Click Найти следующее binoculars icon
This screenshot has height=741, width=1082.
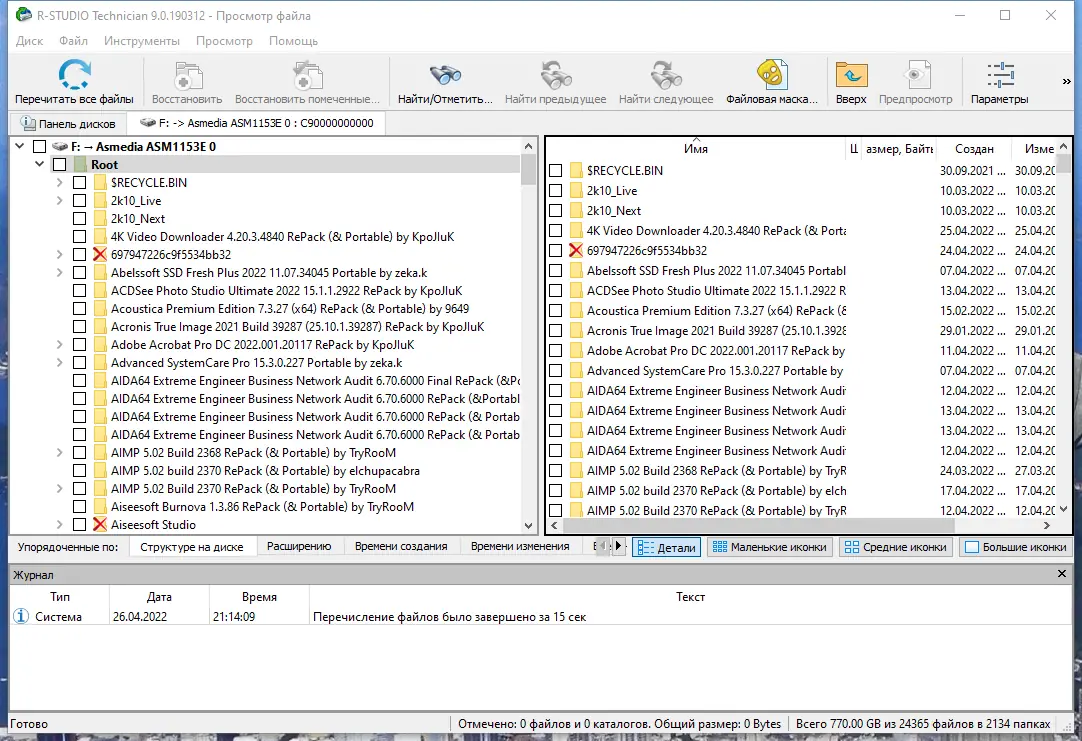pos(666,75)
